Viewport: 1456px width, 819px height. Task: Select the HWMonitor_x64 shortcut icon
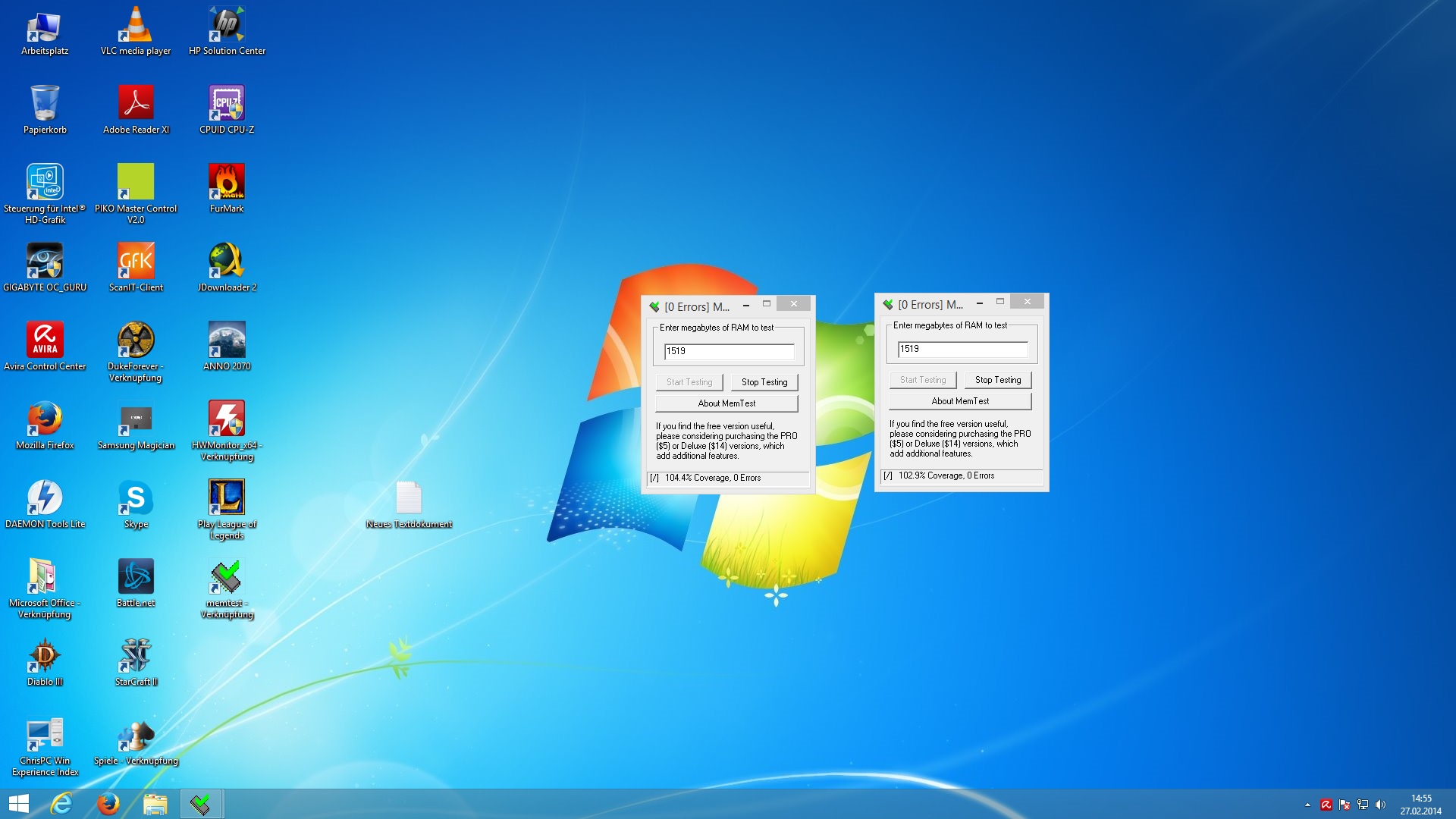pos(227,419)
